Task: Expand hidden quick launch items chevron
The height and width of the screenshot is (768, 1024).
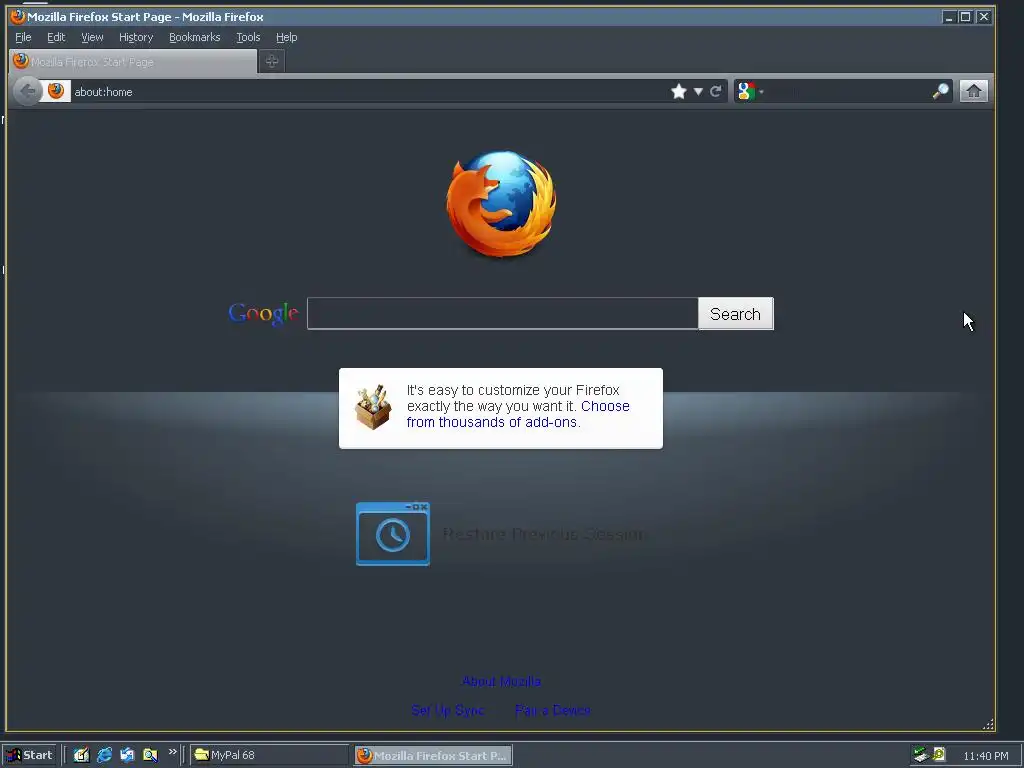Action: pos(172,752)
